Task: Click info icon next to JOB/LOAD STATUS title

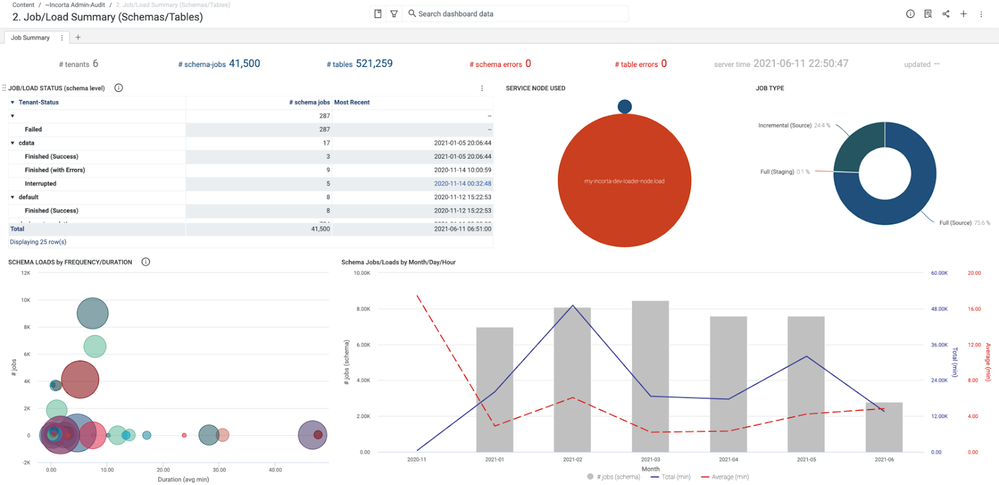Action: pos(119,88)
